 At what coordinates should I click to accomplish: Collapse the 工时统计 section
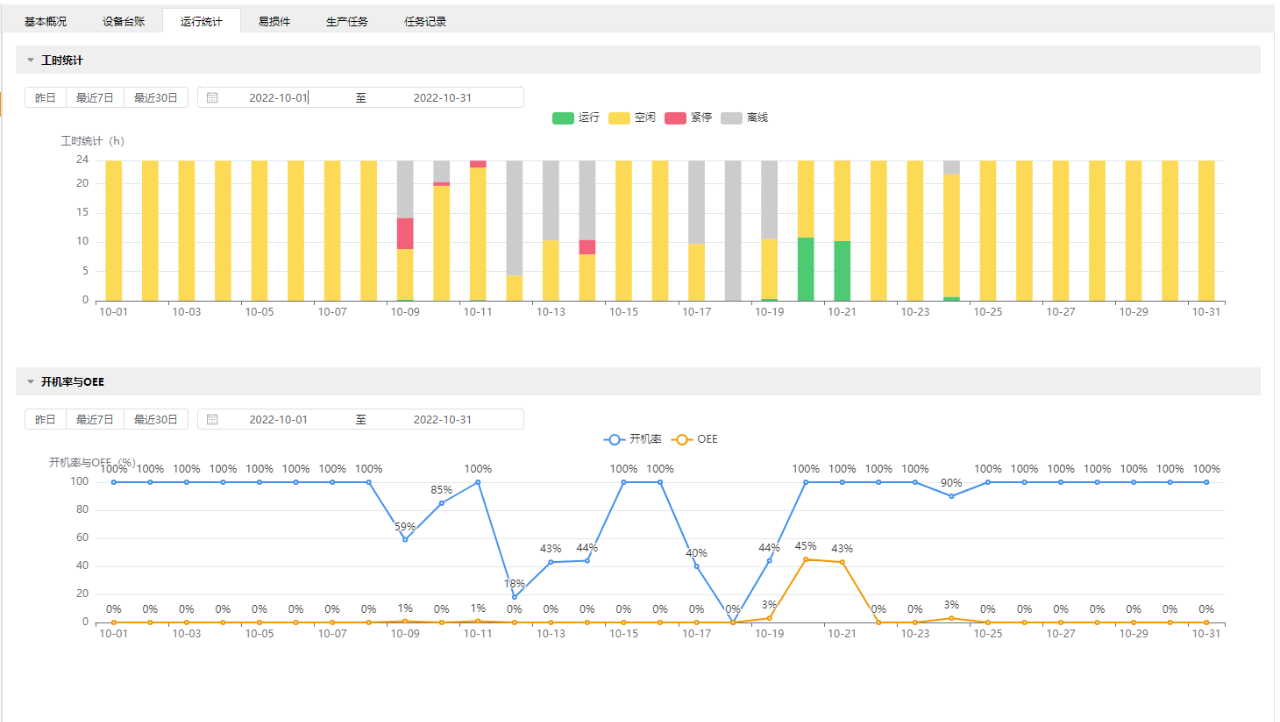click(31, 61)
